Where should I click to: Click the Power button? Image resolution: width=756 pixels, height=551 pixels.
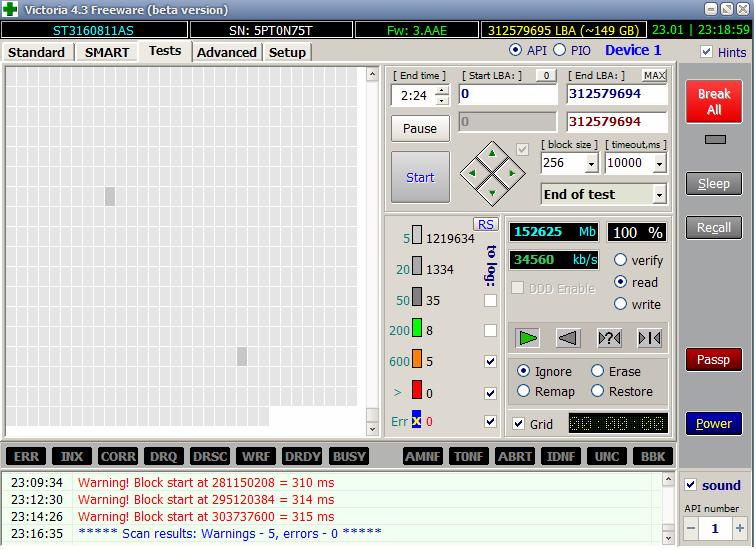coord(714,423)
